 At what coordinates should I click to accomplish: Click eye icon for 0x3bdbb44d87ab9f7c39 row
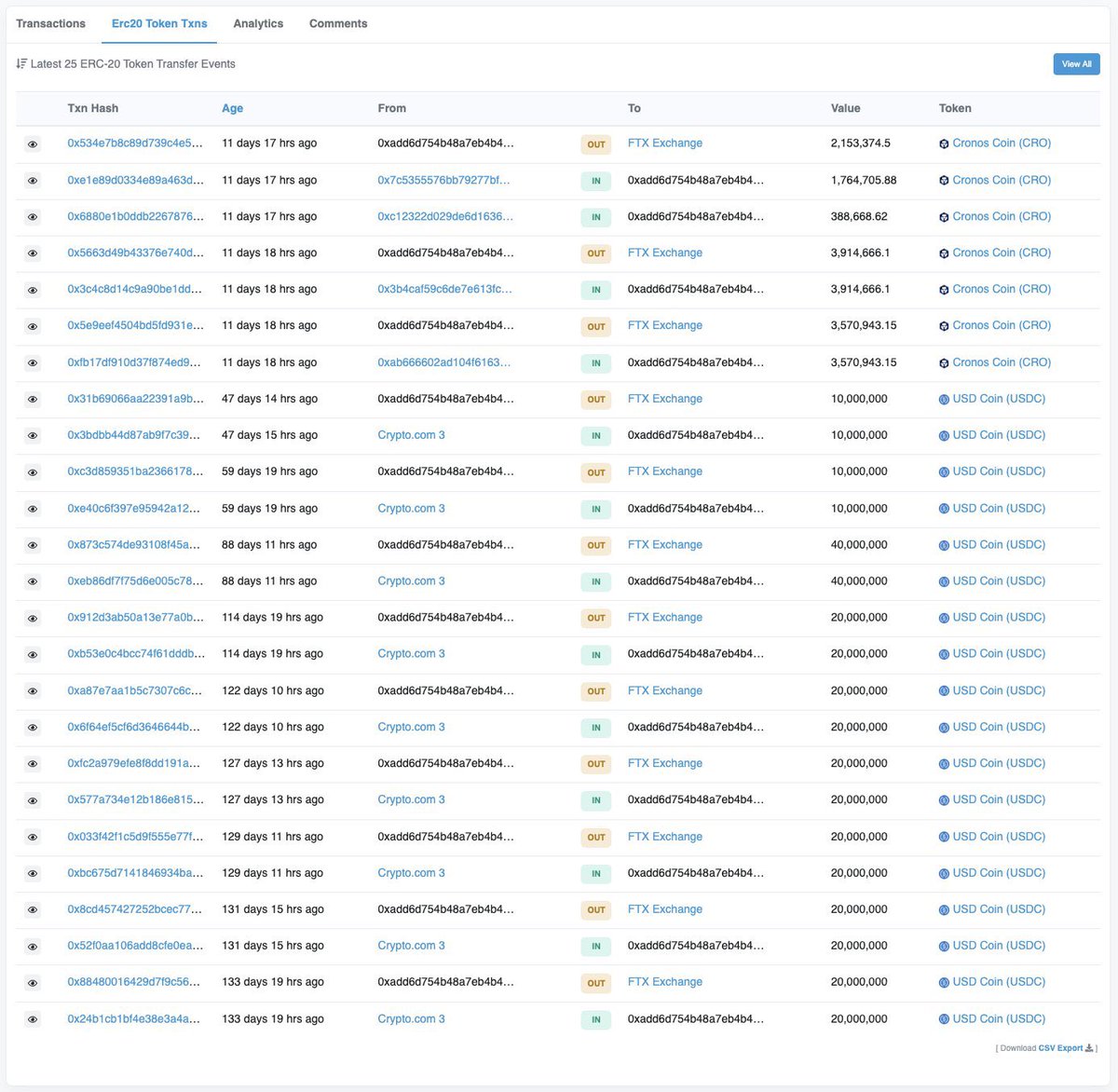[x=33, y=435]
